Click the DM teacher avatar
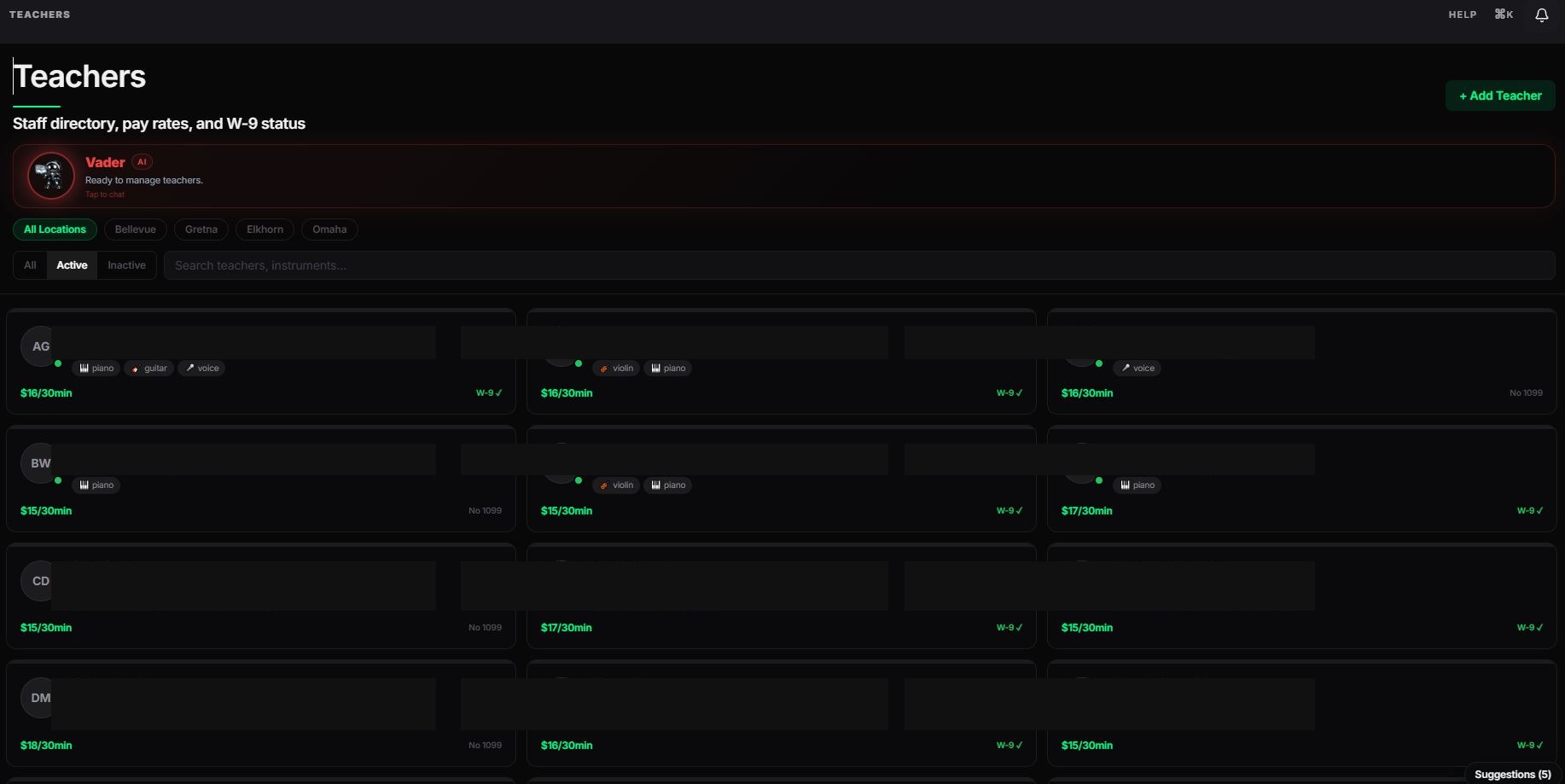The width and height of the screenshot is (1565, 784). pyautogui.click(x=39, y=698)
